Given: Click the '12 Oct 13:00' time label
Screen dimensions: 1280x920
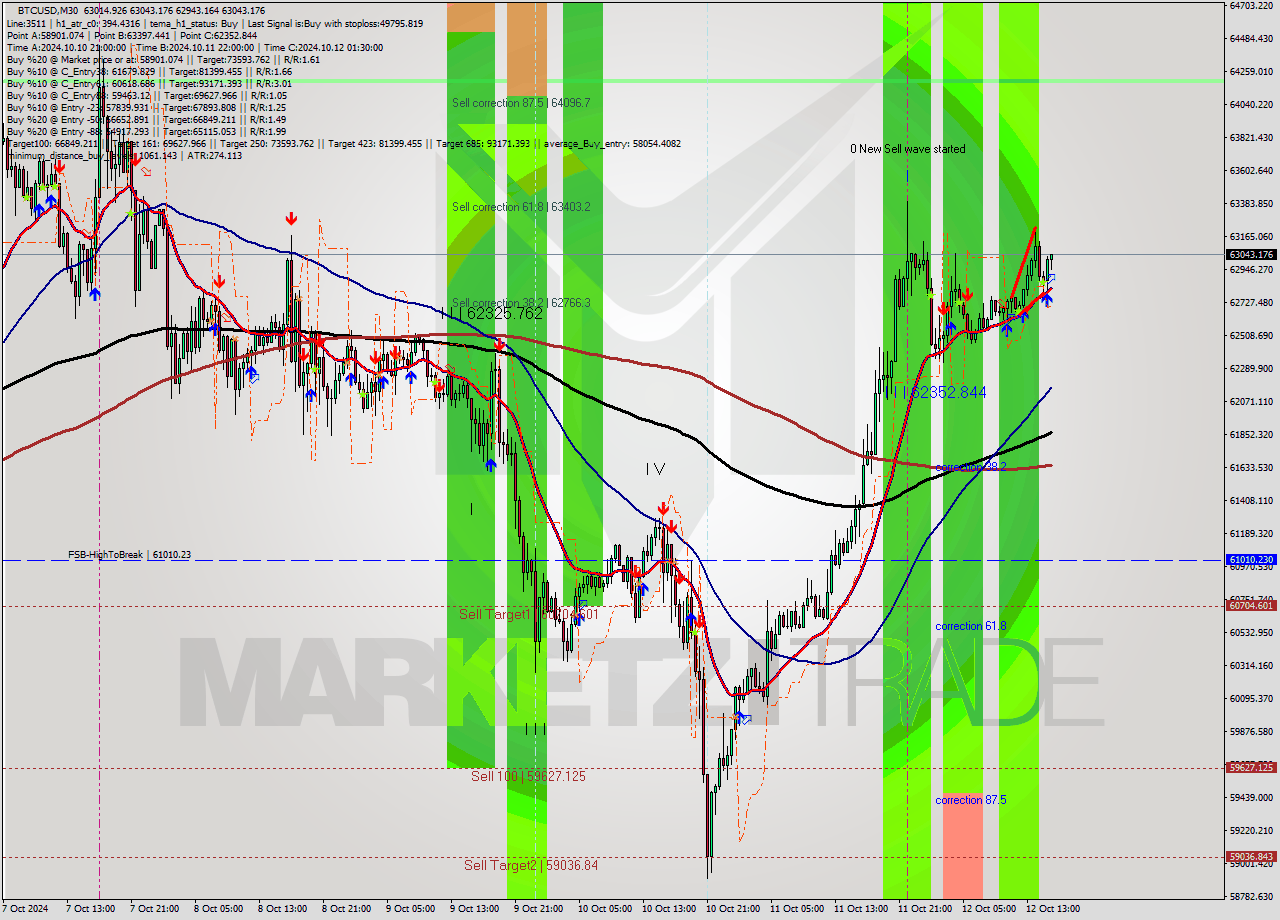Looking at the screenshot, I should coord(1053,909).
